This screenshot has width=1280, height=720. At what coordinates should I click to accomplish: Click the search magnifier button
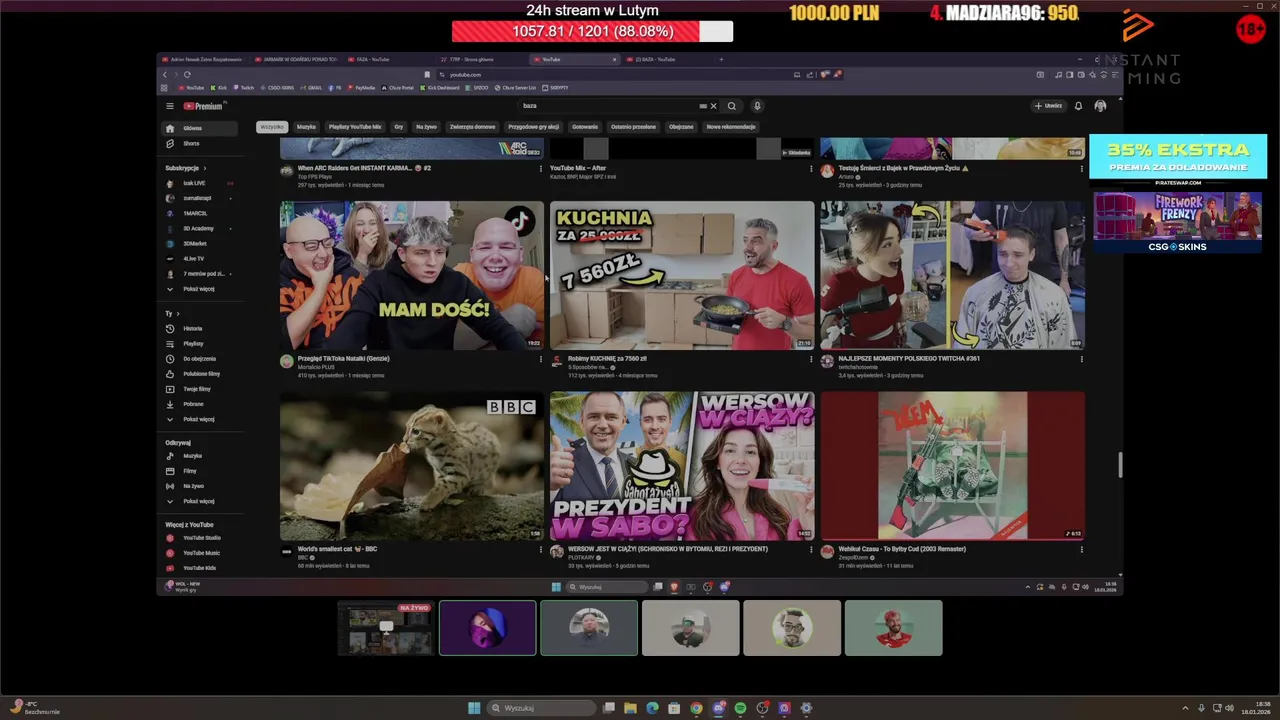(732, 106)
